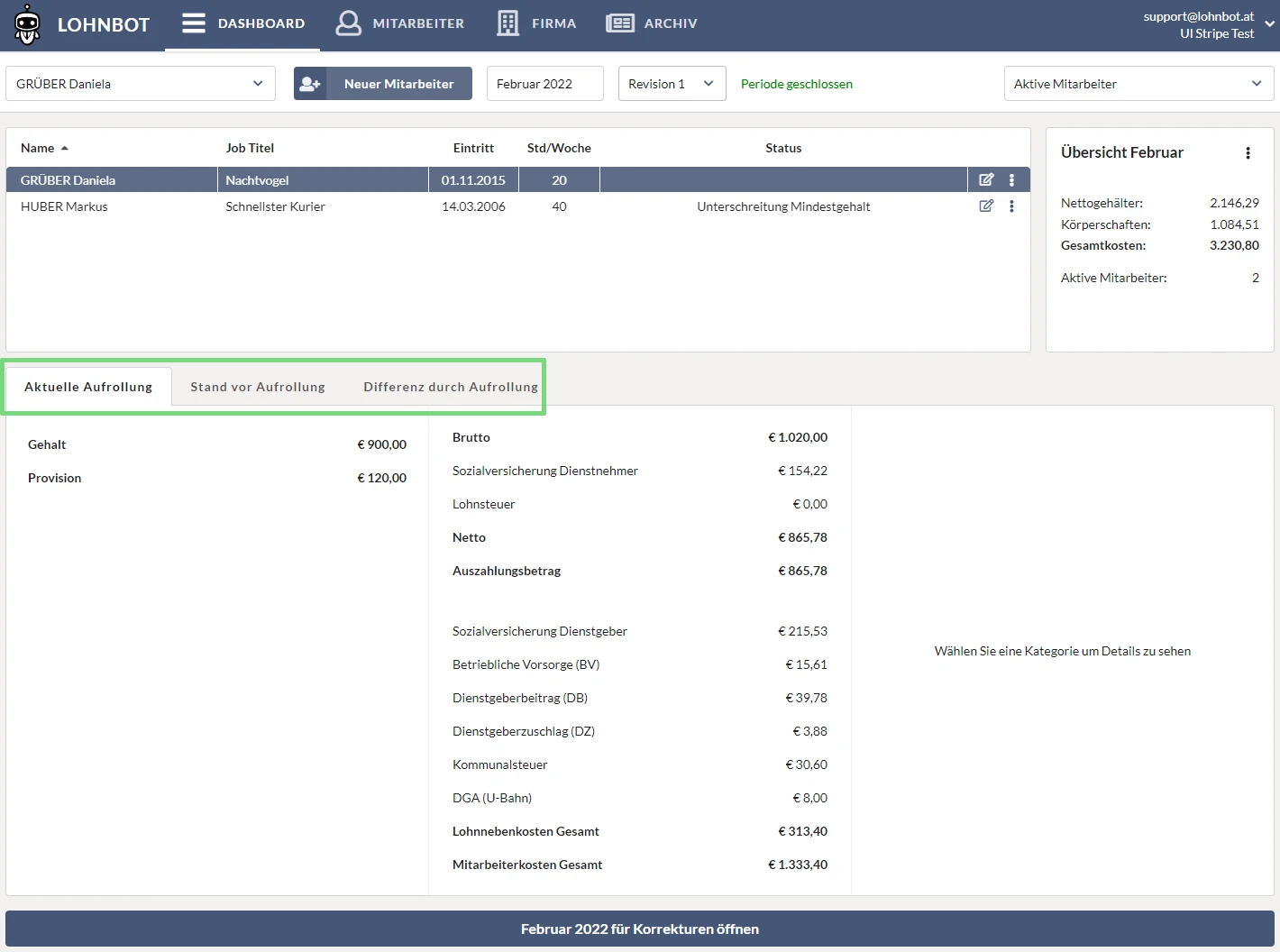Click the 14.03.2006 entry date

473,206
